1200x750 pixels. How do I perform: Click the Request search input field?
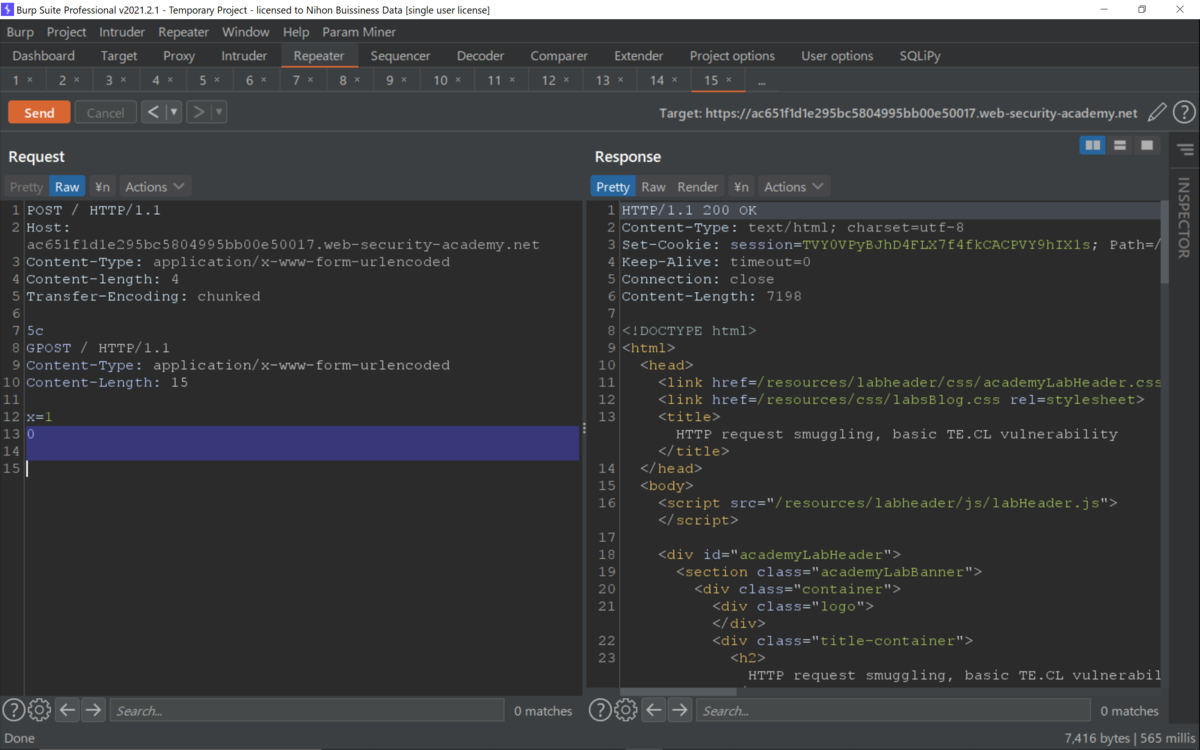(x=307, y=710)
